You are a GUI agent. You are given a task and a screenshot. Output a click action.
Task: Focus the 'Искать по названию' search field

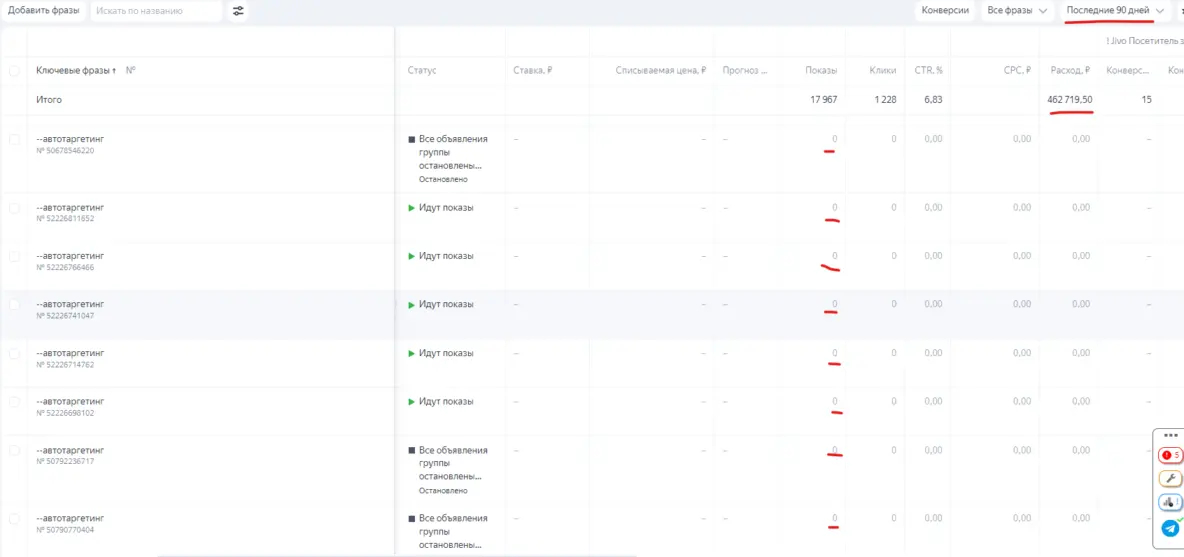(156, 11)
